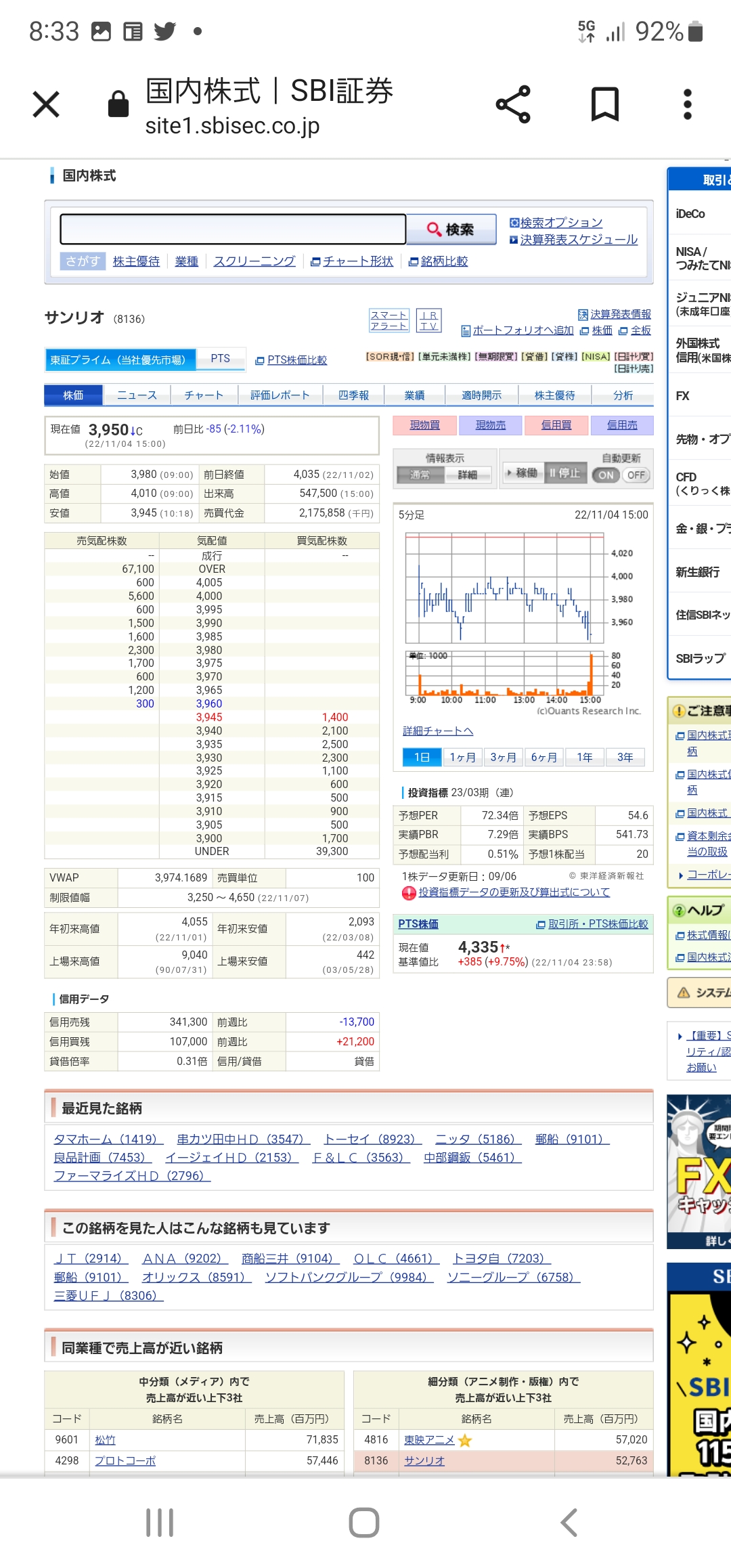Click the 停止 pause control
Viewport: 731px width, 1568px height.
click(x=564, y=473)
